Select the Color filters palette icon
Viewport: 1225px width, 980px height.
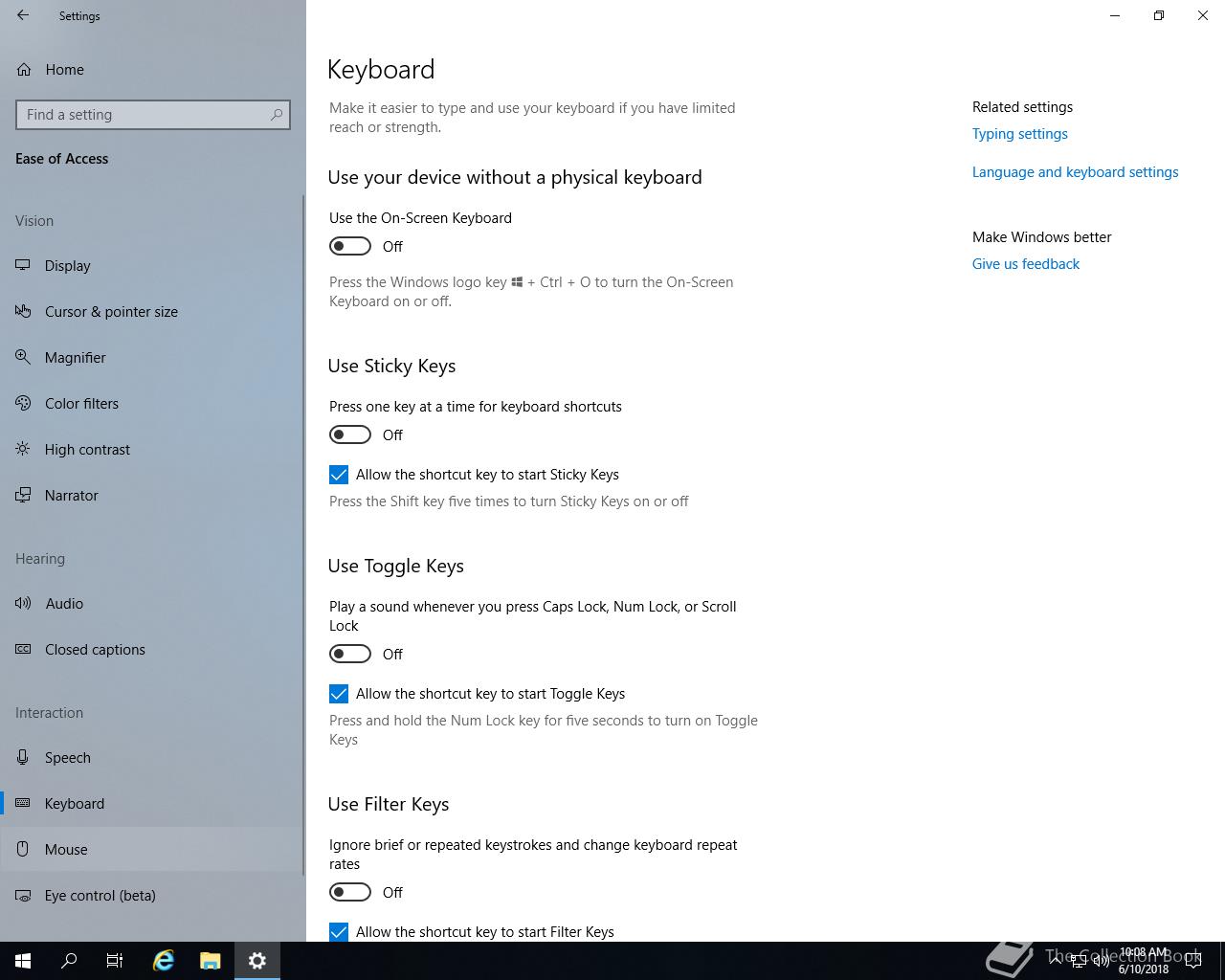click(23, 403)
